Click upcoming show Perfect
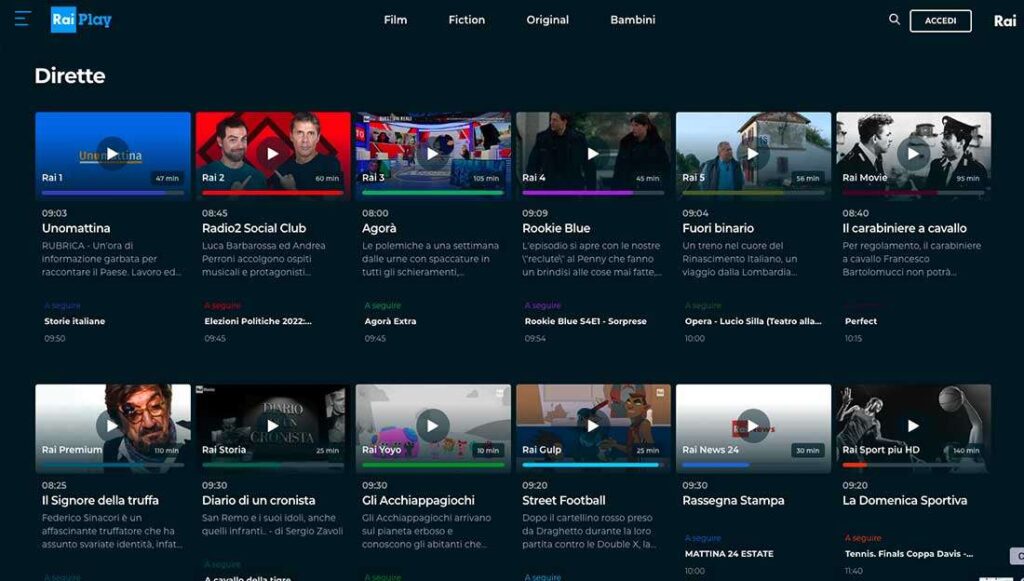Viewport: 1024px width, 581px height. [x=861, y=321]
